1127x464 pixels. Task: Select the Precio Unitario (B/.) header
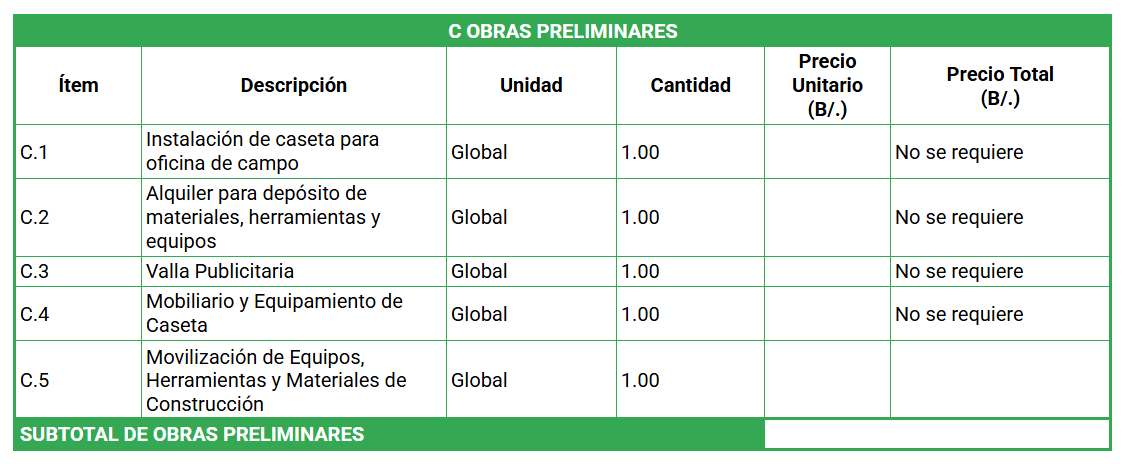click(827, 85)
